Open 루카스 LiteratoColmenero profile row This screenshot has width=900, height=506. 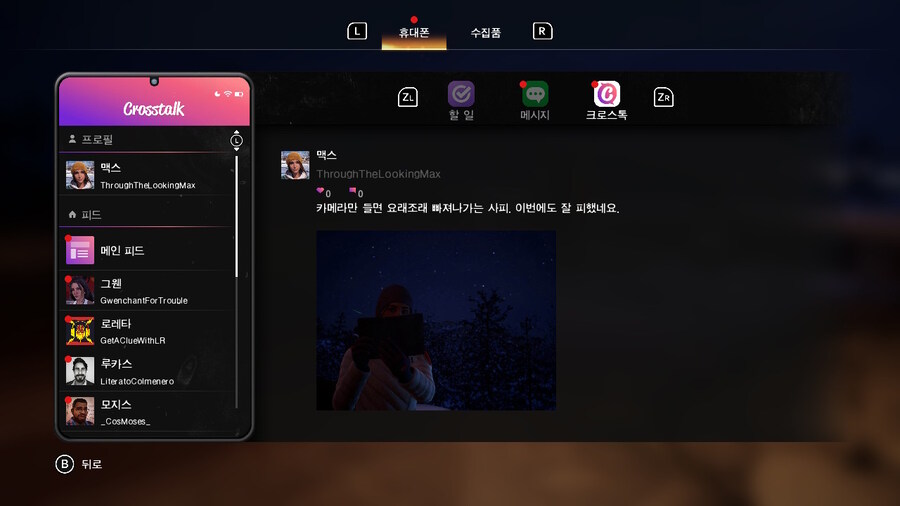click(x=148, y=371)
